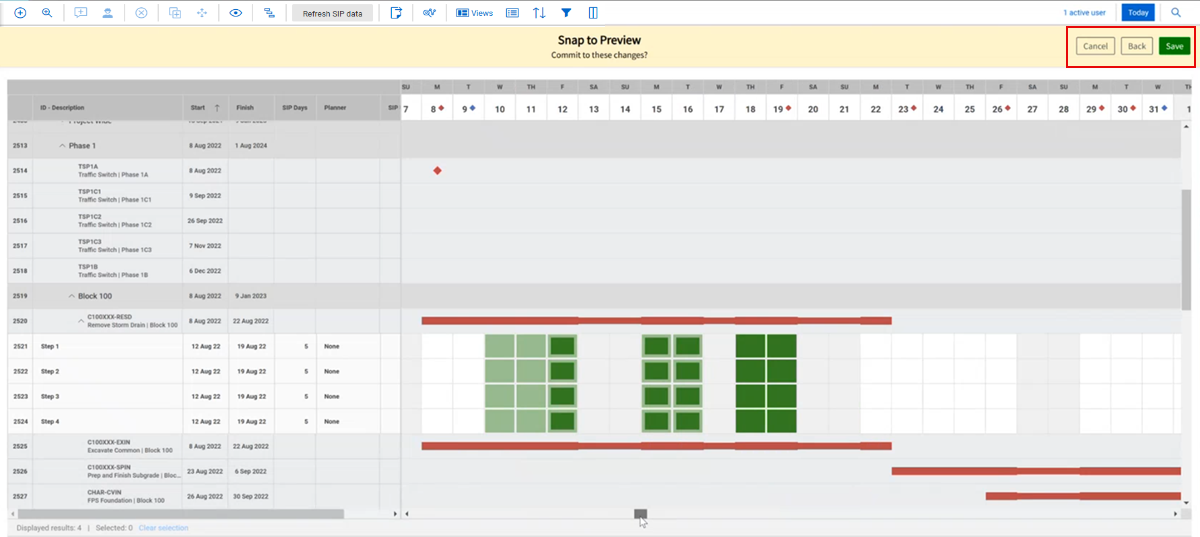Click the Clear selection link
Screen dimensions: 1200x537
point(163,528)
